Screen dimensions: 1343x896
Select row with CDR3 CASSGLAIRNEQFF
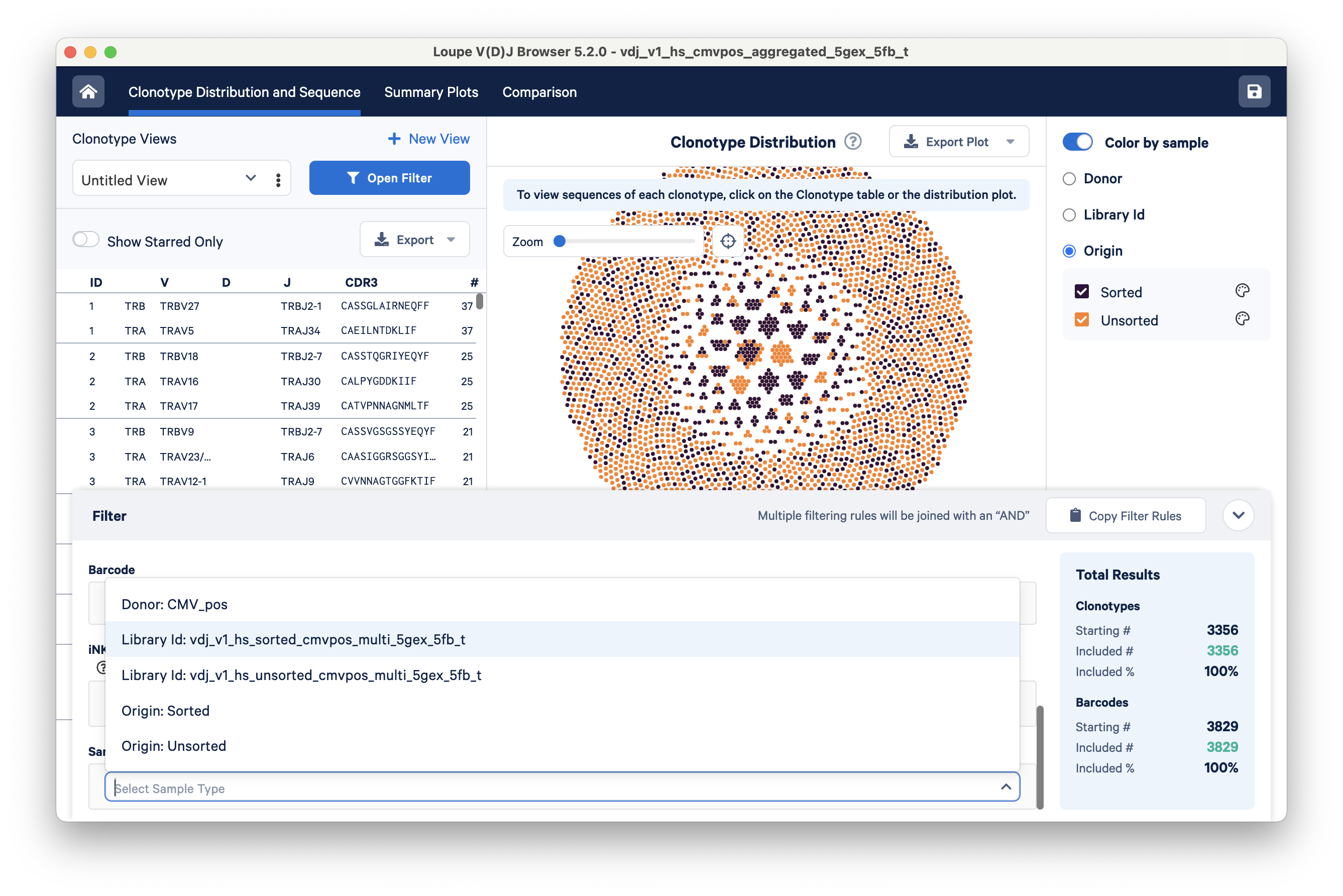(266, 306)
